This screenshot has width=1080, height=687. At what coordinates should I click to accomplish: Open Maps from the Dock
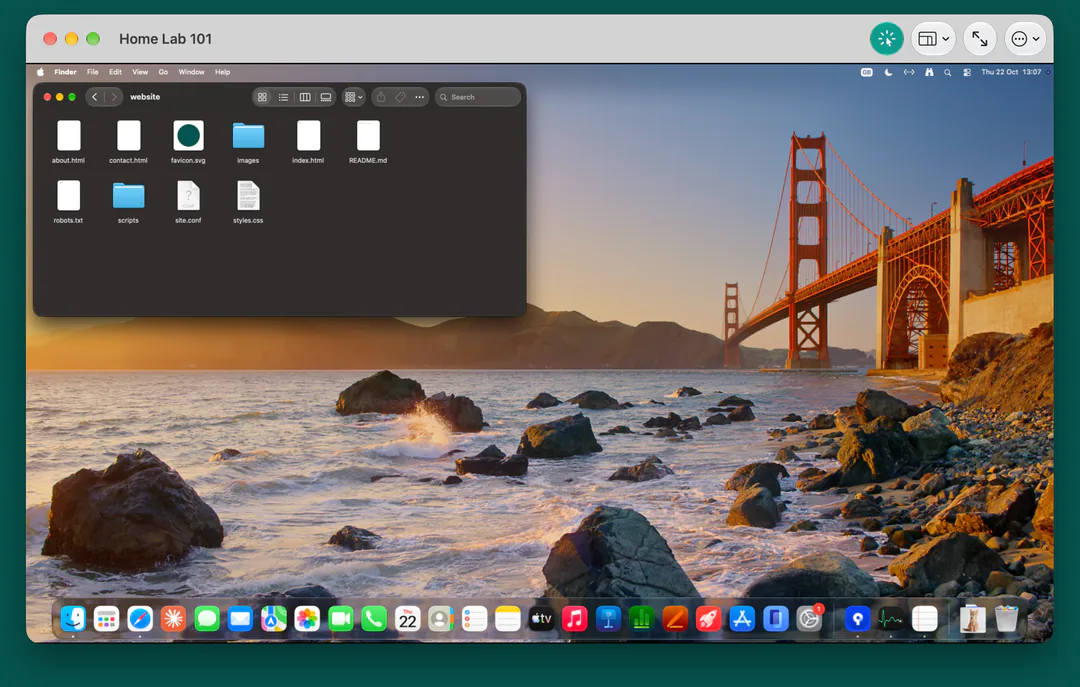(273, 619)
